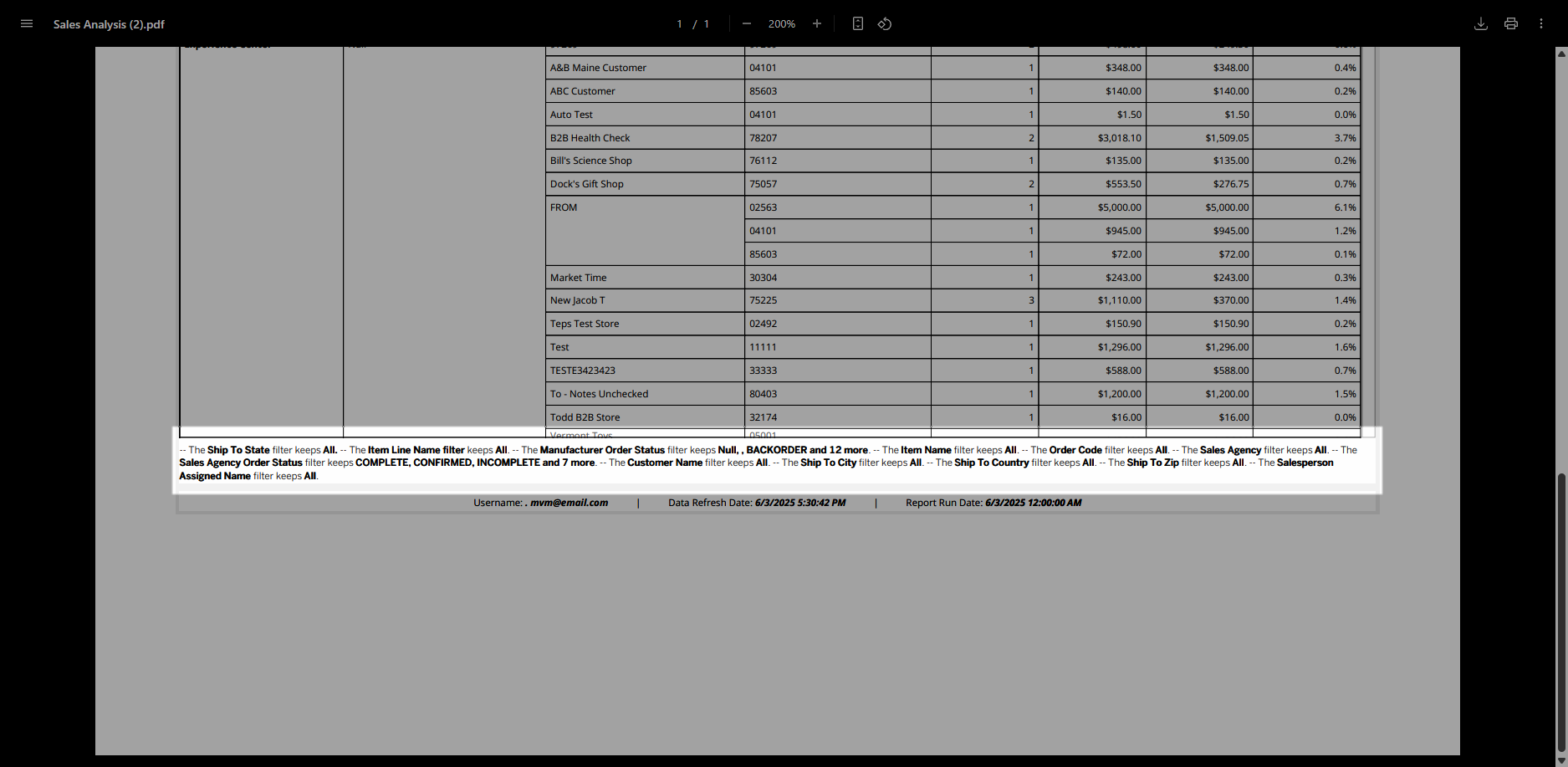Click zip code 30304

click(763, 278)
